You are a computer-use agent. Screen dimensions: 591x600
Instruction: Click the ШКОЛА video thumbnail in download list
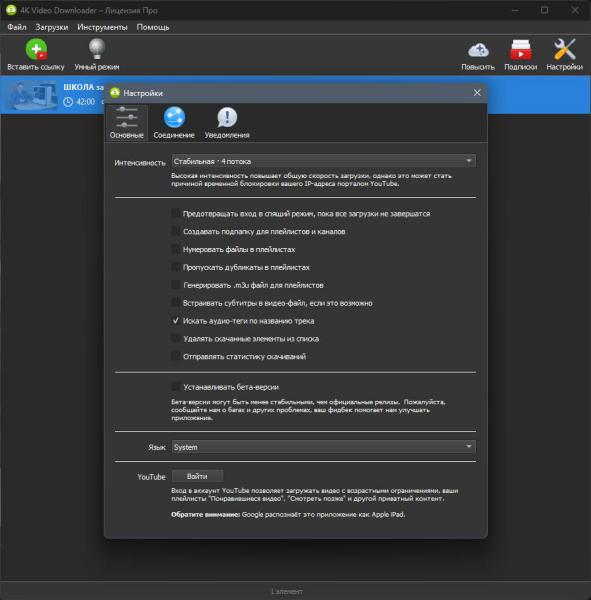tap(33, 95)
